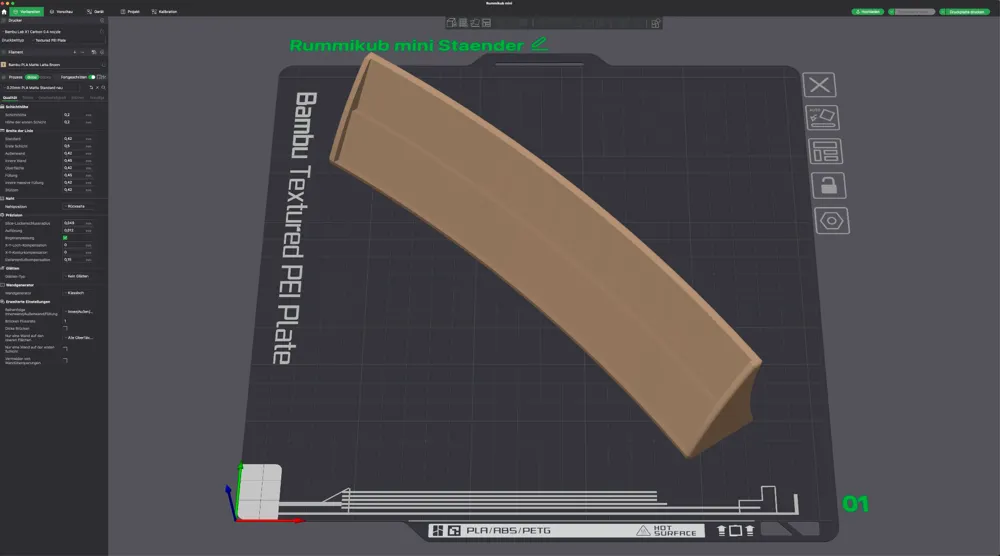The width and height of the screenshot is (1000, 556).
Task: Click the Bambu PLA Matte Latte Brown filament swatch
Action: pyautogui.click(x=3, y=64)
